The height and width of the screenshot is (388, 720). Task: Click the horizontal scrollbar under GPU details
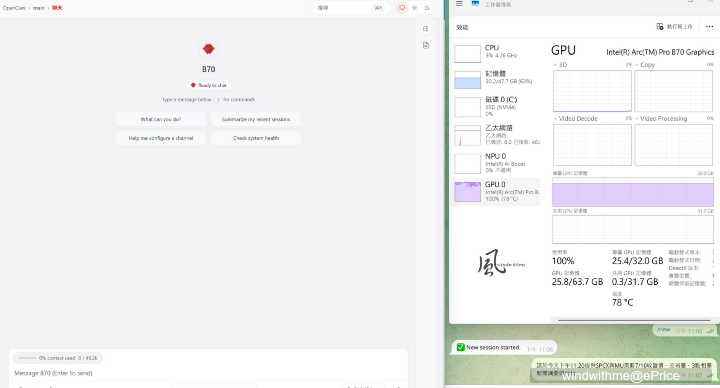coord(634,320)
